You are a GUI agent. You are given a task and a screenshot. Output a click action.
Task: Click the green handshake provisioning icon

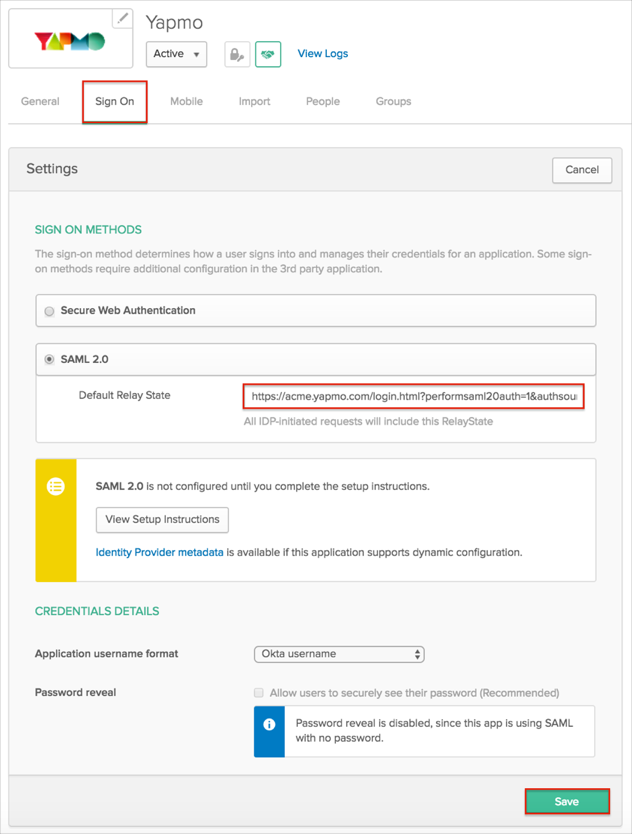pos(268,54)
